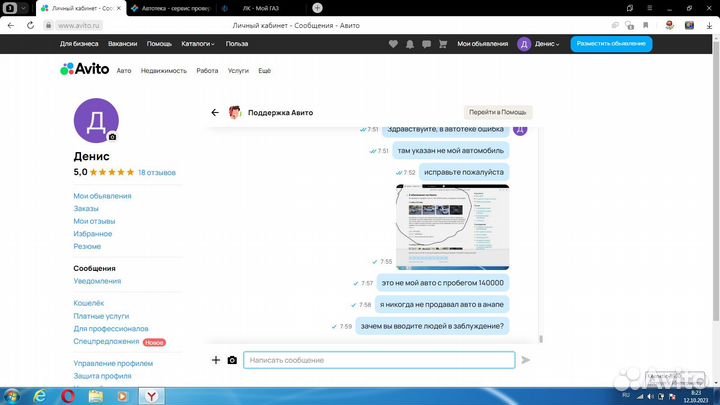This screenshot has width=720, height=405.
Task: Attach a photo with the camera icon
Action: point(232,360)
